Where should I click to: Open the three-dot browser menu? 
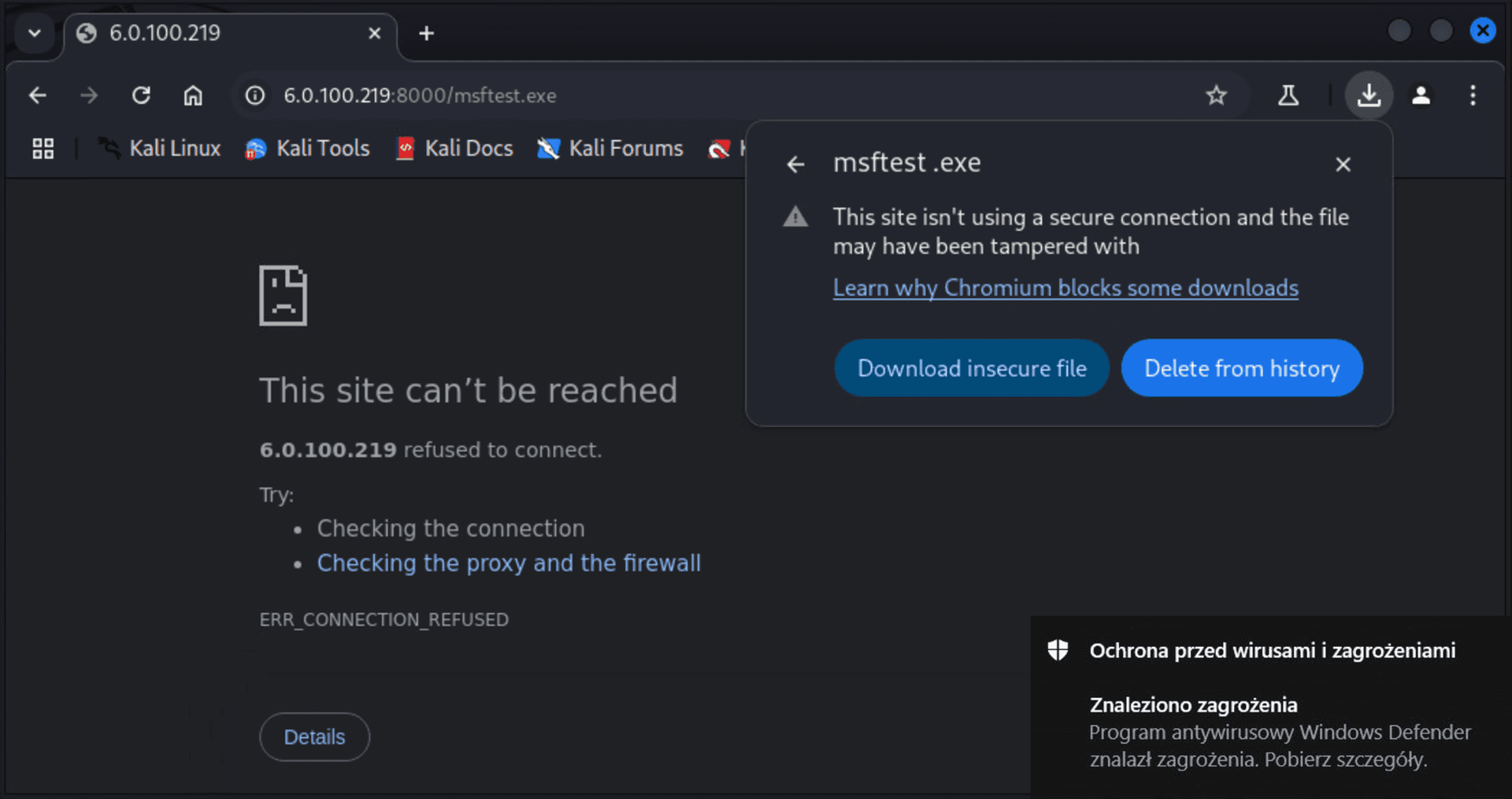pos(1473,95)
